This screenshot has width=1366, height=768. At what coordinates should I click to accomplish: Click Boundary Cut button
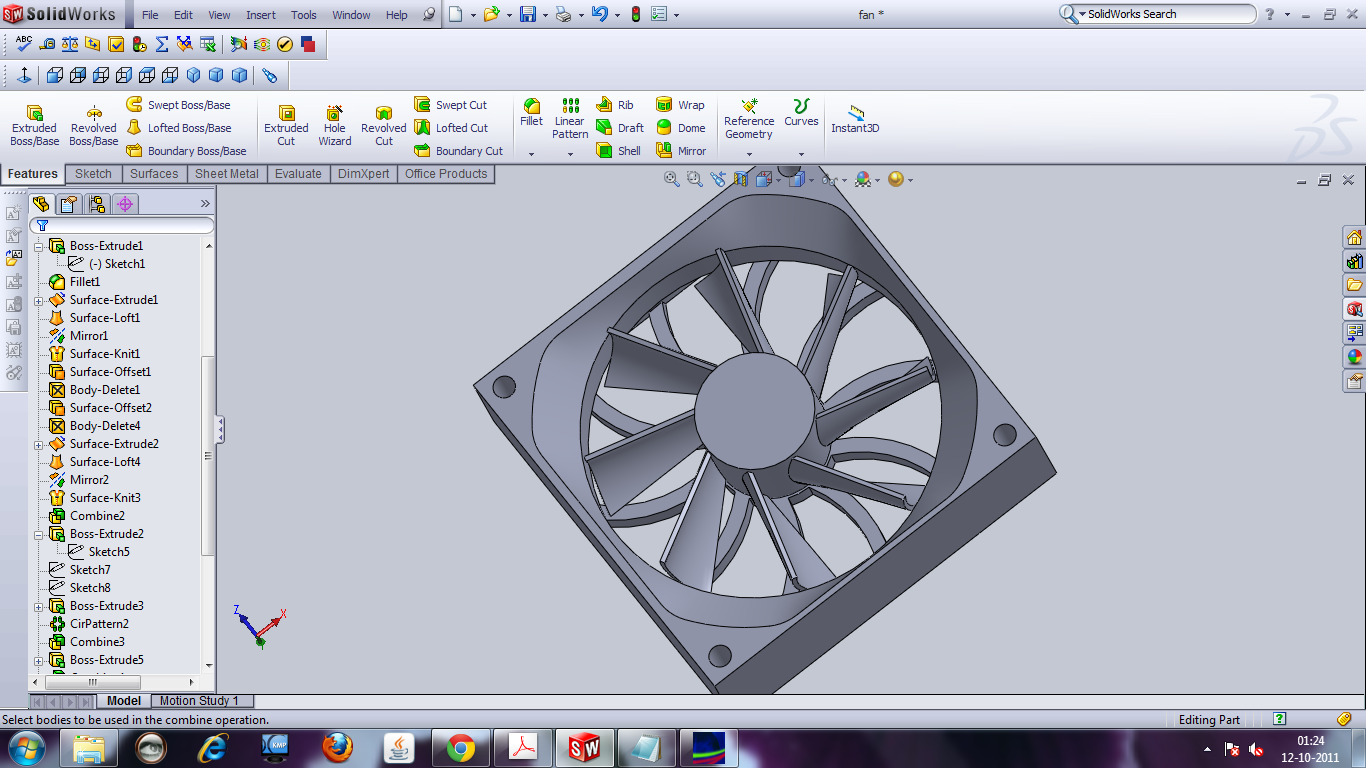pos(458,151)
